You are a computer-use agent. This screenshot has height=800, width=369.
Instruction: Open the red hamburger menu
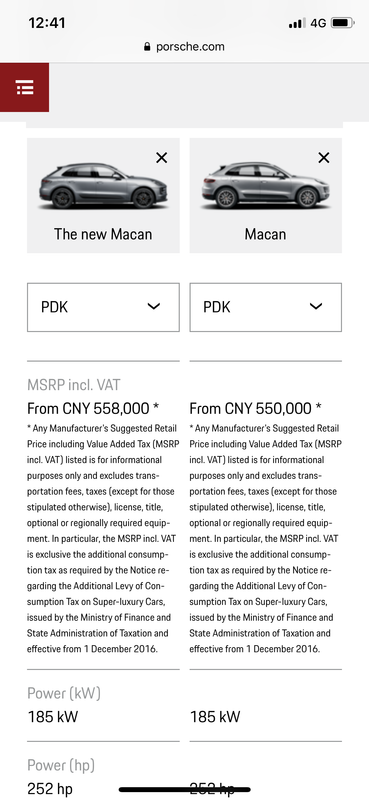(x=24, y=87)
